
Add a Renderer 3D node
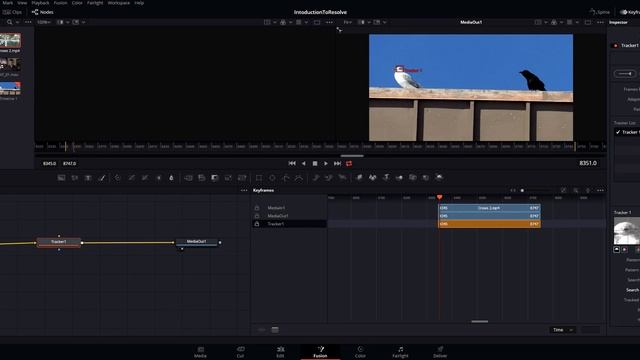(439, 178)
